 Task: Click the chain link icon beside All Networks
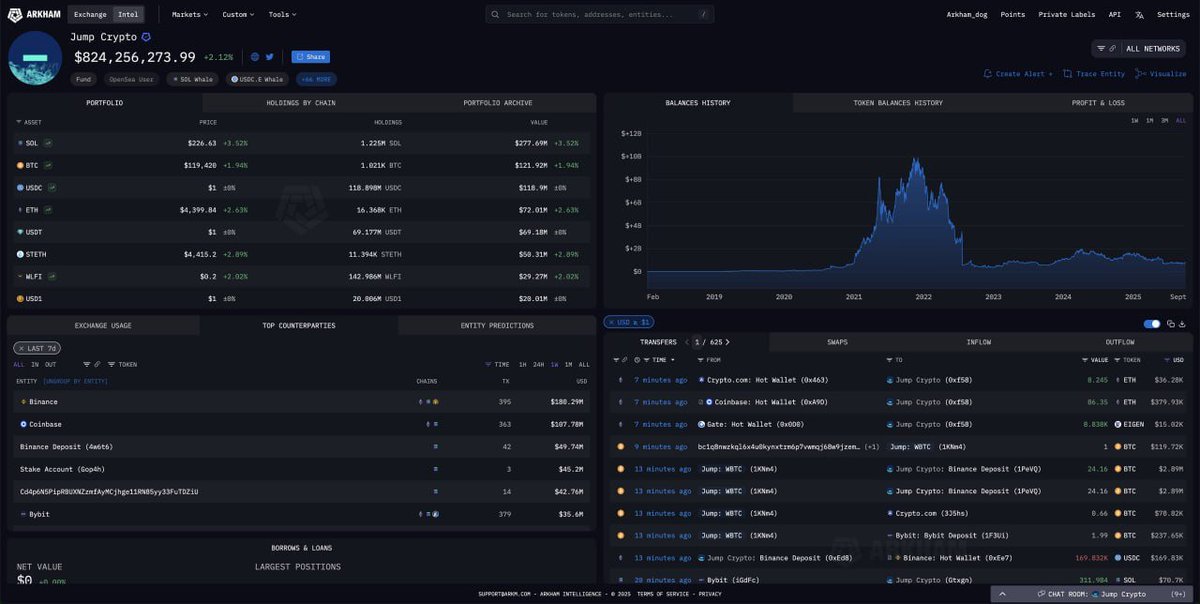pos(1113,48)
